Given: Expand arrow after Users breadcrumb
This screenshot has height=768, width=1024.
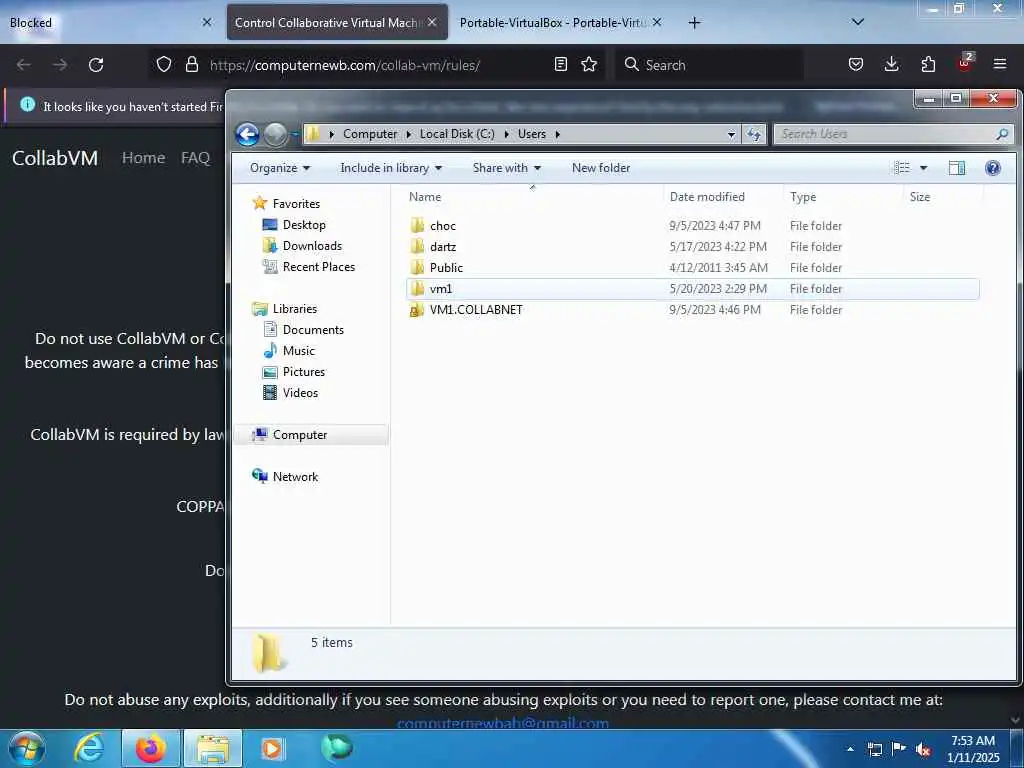Looking at the screenshot, I should point(558,134).
